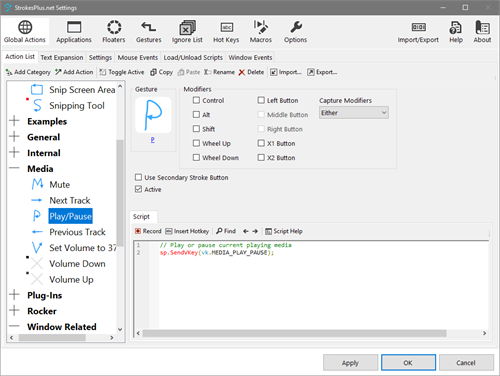Image resolution: width=500 pixels, height=376 pixels.
Task: Open the Floaters section
Action: pyautogui.click(x=114, y=32)
